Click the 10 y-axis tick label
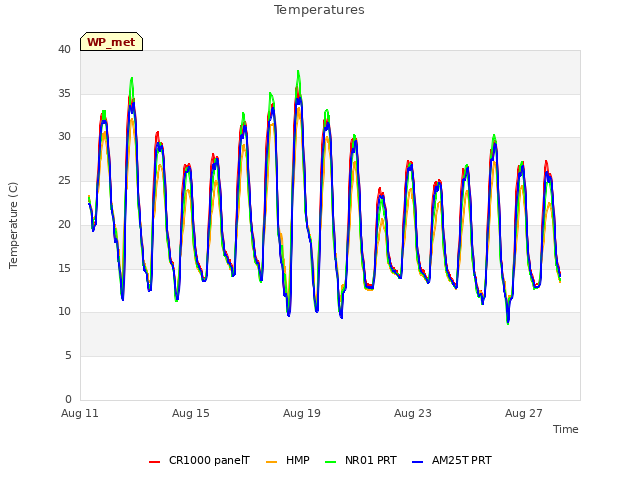Image resolution: width=640 pixels, height=480 pixels. [64, 311]
